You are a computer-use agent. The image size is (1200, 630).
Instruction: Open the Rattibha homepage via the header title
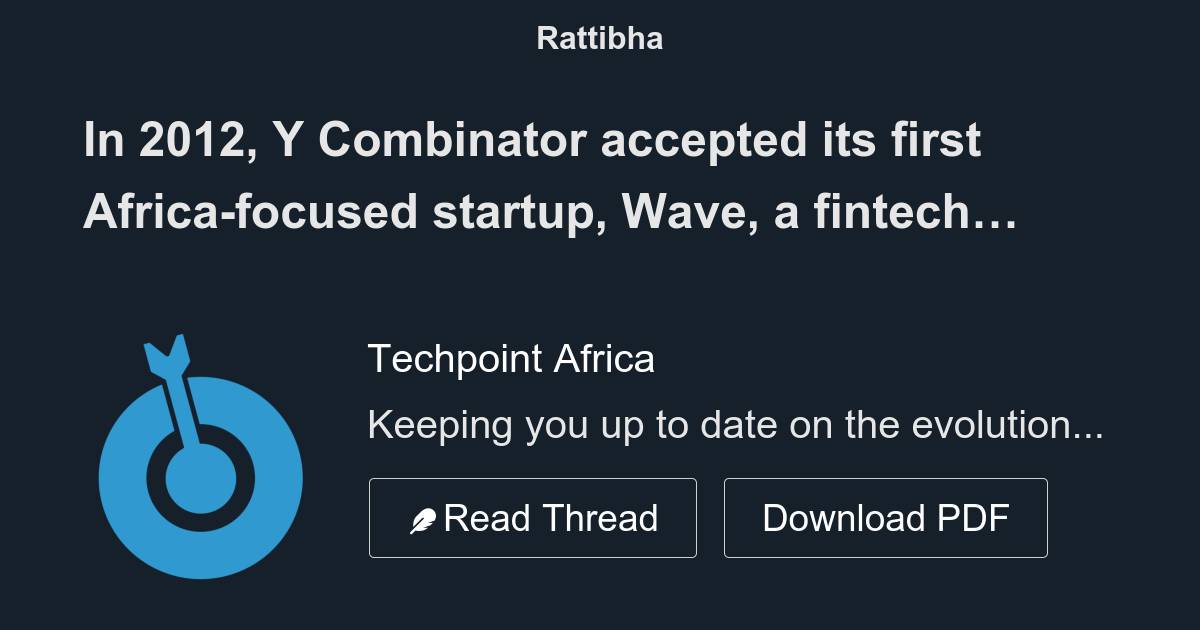tap(599, 38)
